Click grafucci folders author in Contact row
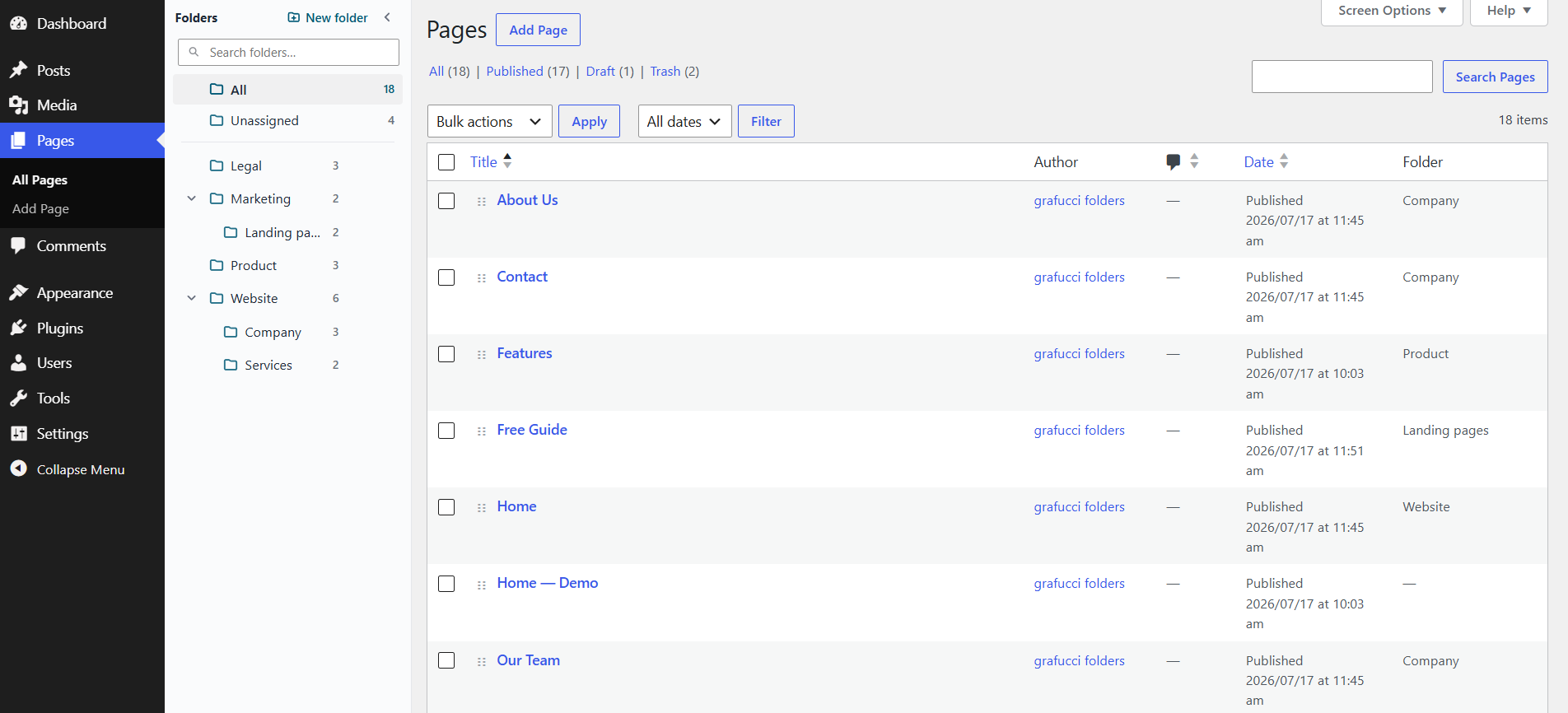The height and width of the screenshot is (713, 1568). [x=1079, y=277]
